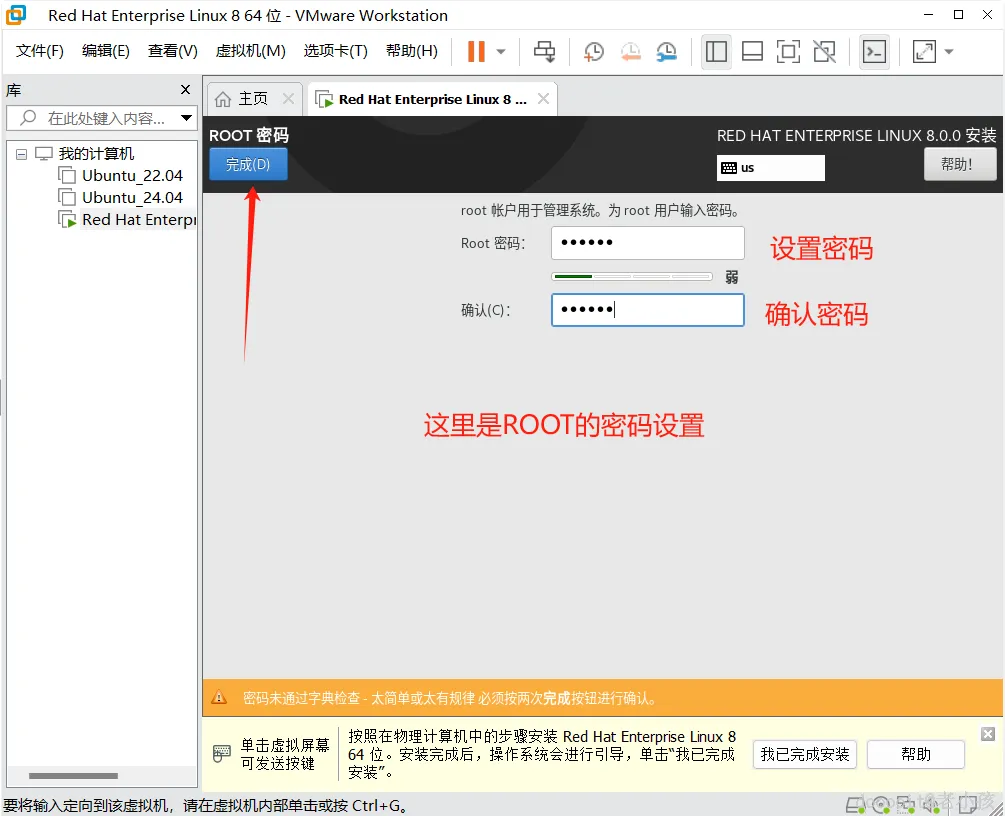Toggle the console view button

(874, 51)
